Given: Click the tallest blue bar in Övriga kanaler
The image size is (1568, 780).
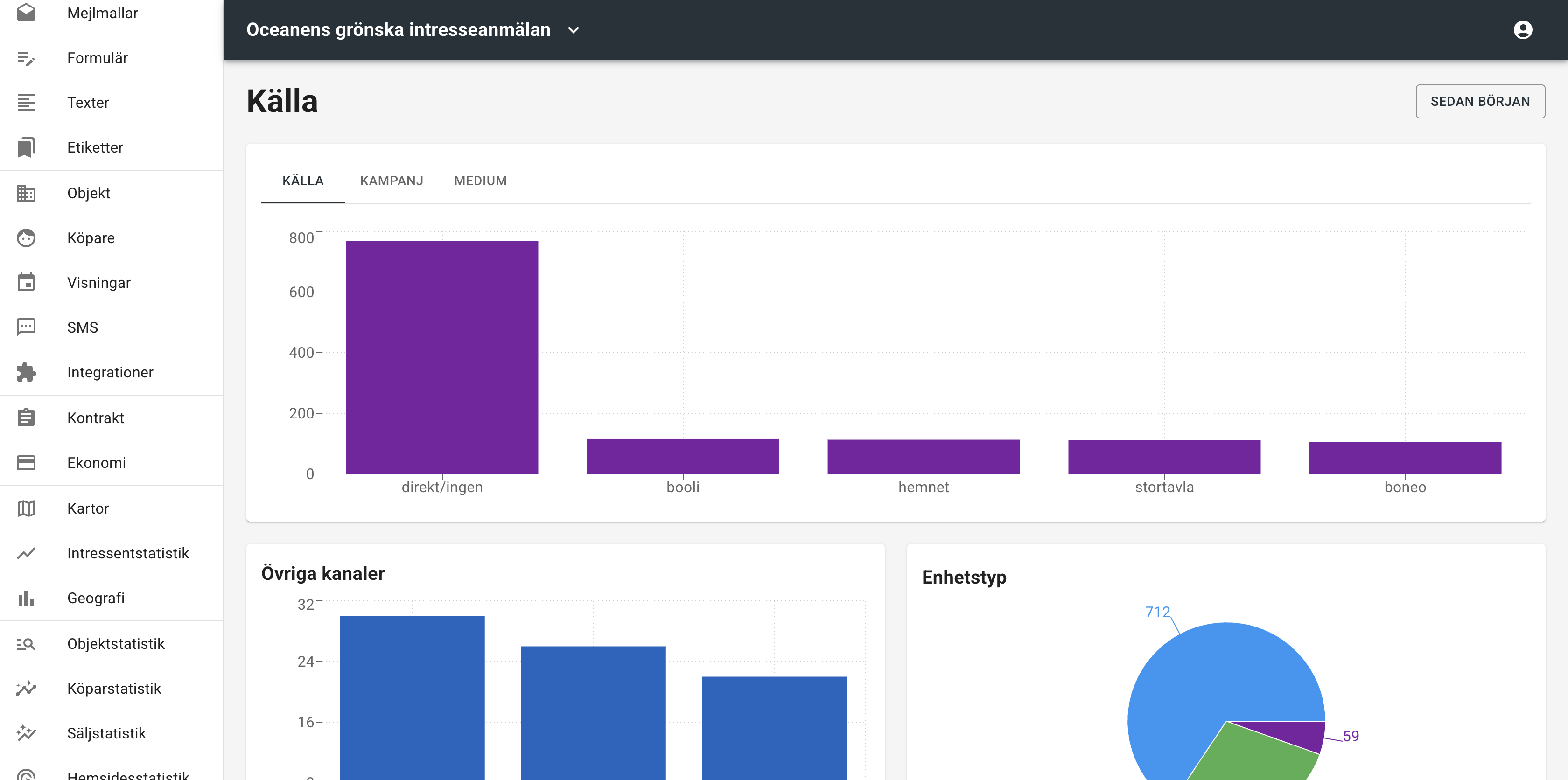Looking at the screenshot, I should tap(412, 697).
